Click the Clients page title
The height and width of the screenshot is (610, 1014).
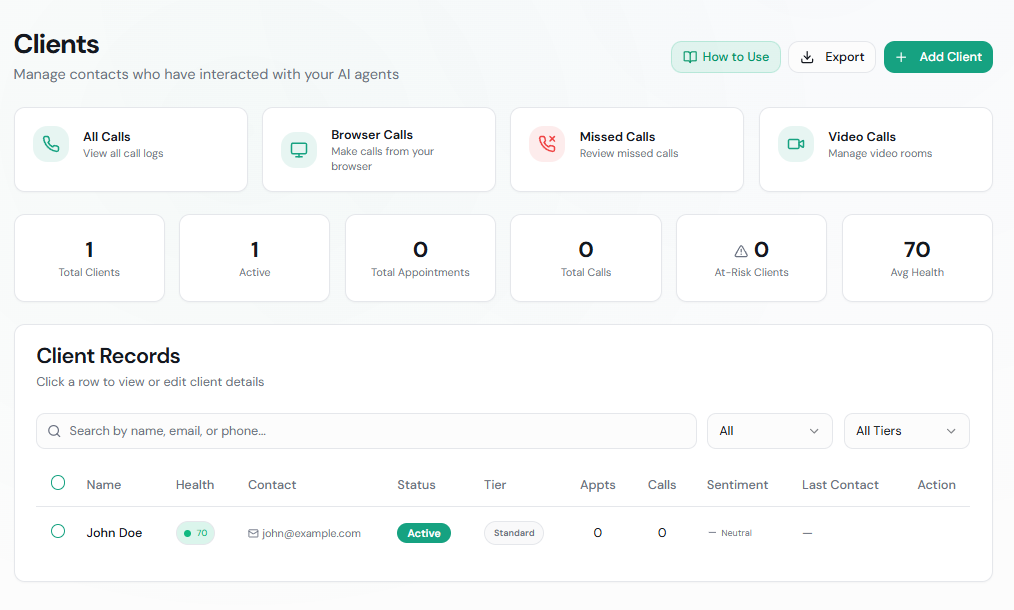tap(56, 44)
